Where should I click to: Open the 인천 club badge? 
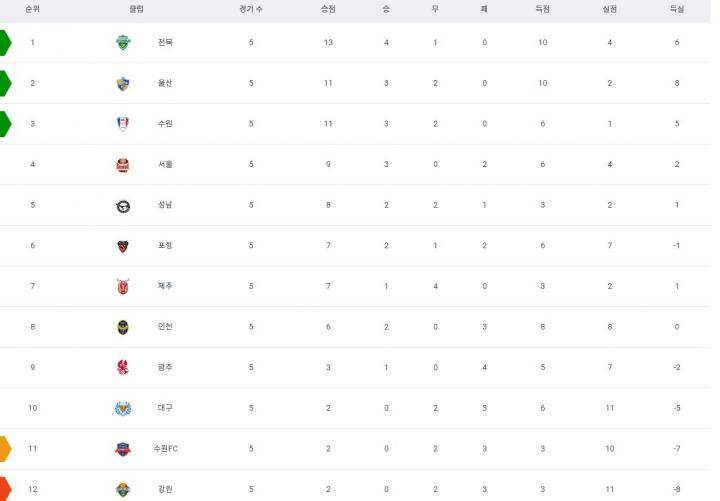[123, 327]
